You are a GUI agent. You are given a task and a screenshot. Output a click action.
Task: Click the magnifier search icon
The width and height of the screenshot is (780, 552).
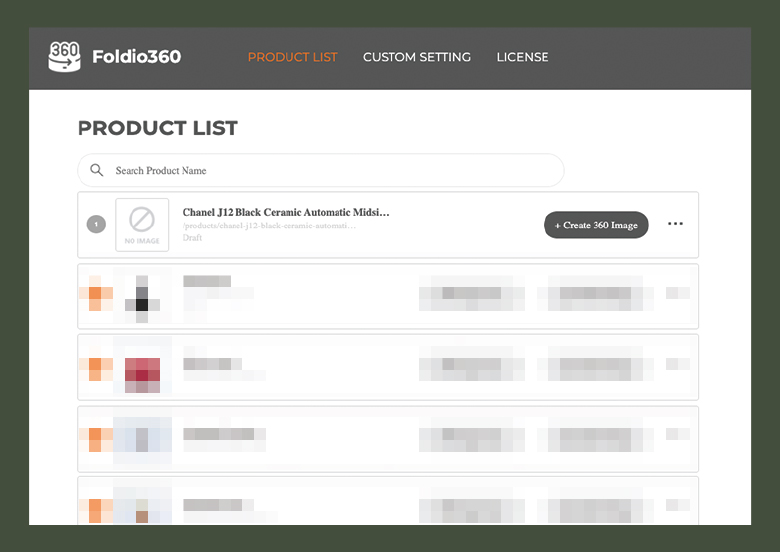point(97,170)
